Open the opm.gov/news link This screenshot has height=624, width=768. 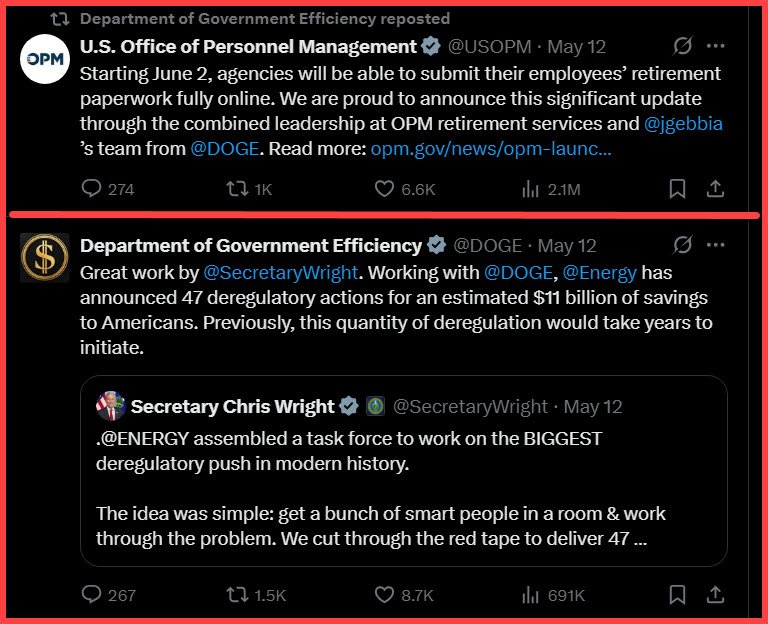pos(490,150)
